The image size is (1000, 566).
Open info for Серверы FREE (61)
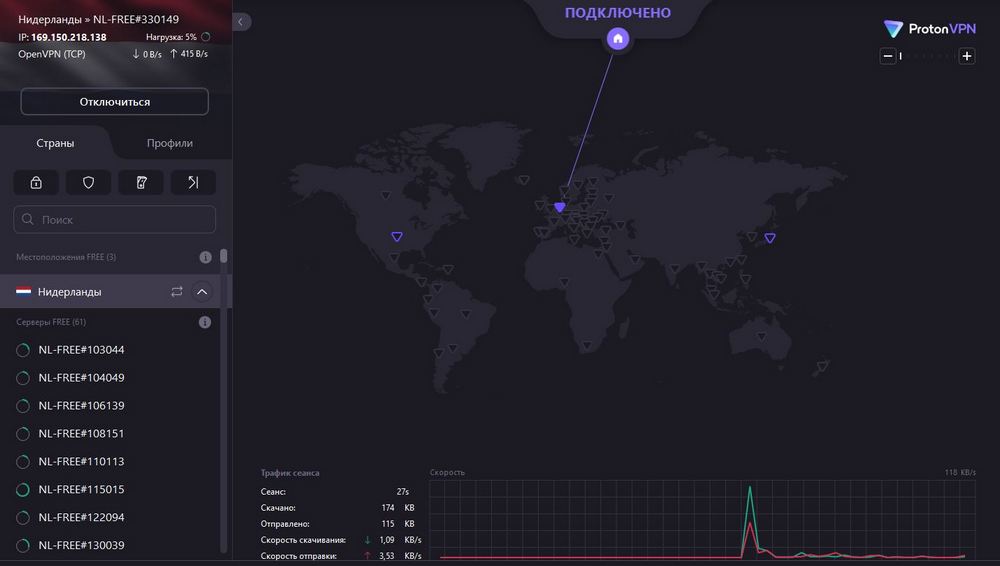click(205, 322)
